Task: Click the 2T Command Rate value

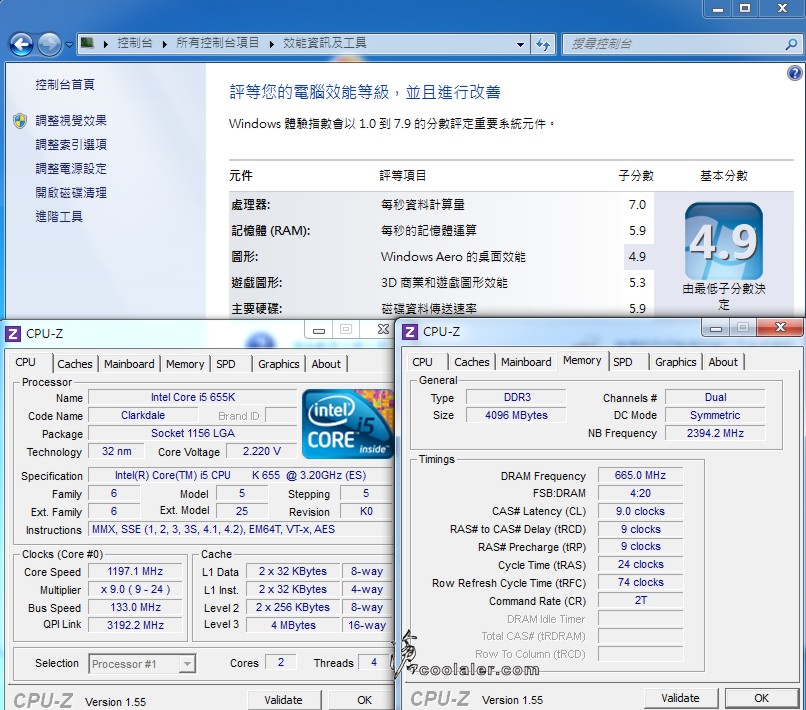Action: (640, 600)
